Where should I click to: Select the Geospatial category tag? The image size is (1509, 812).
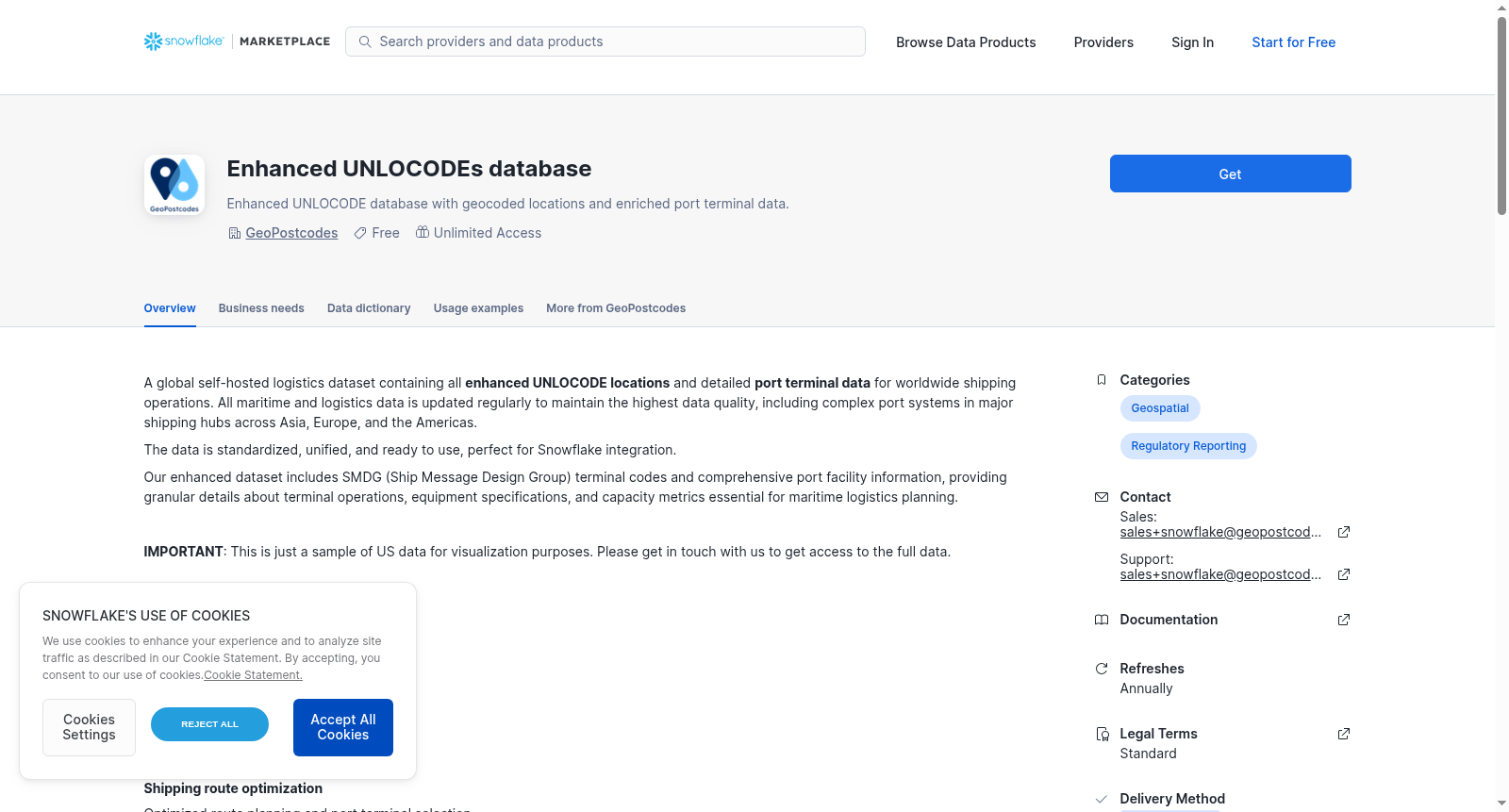1160,408
